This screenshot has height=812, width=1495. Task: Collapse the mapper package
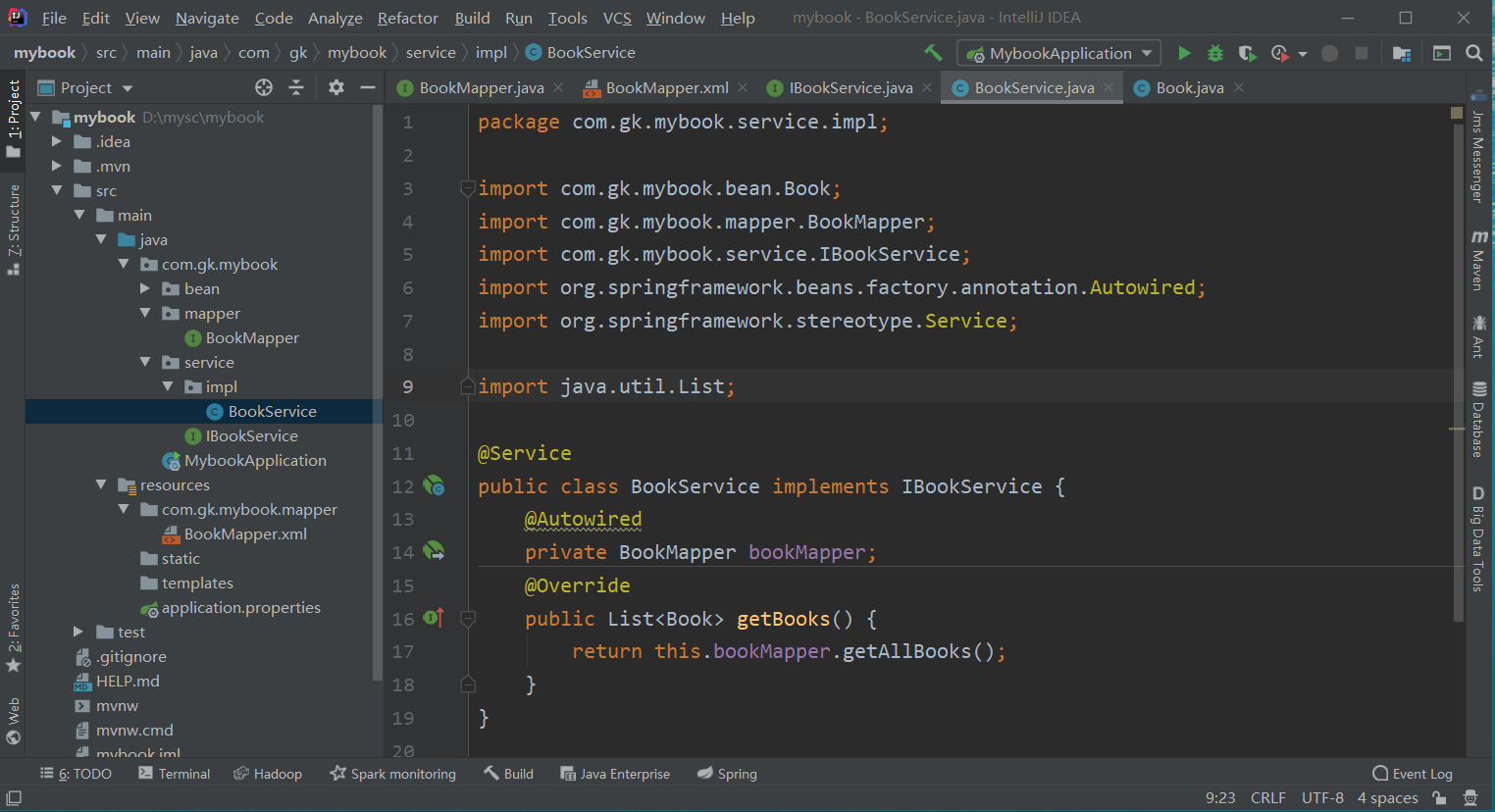tap(145, 313)
